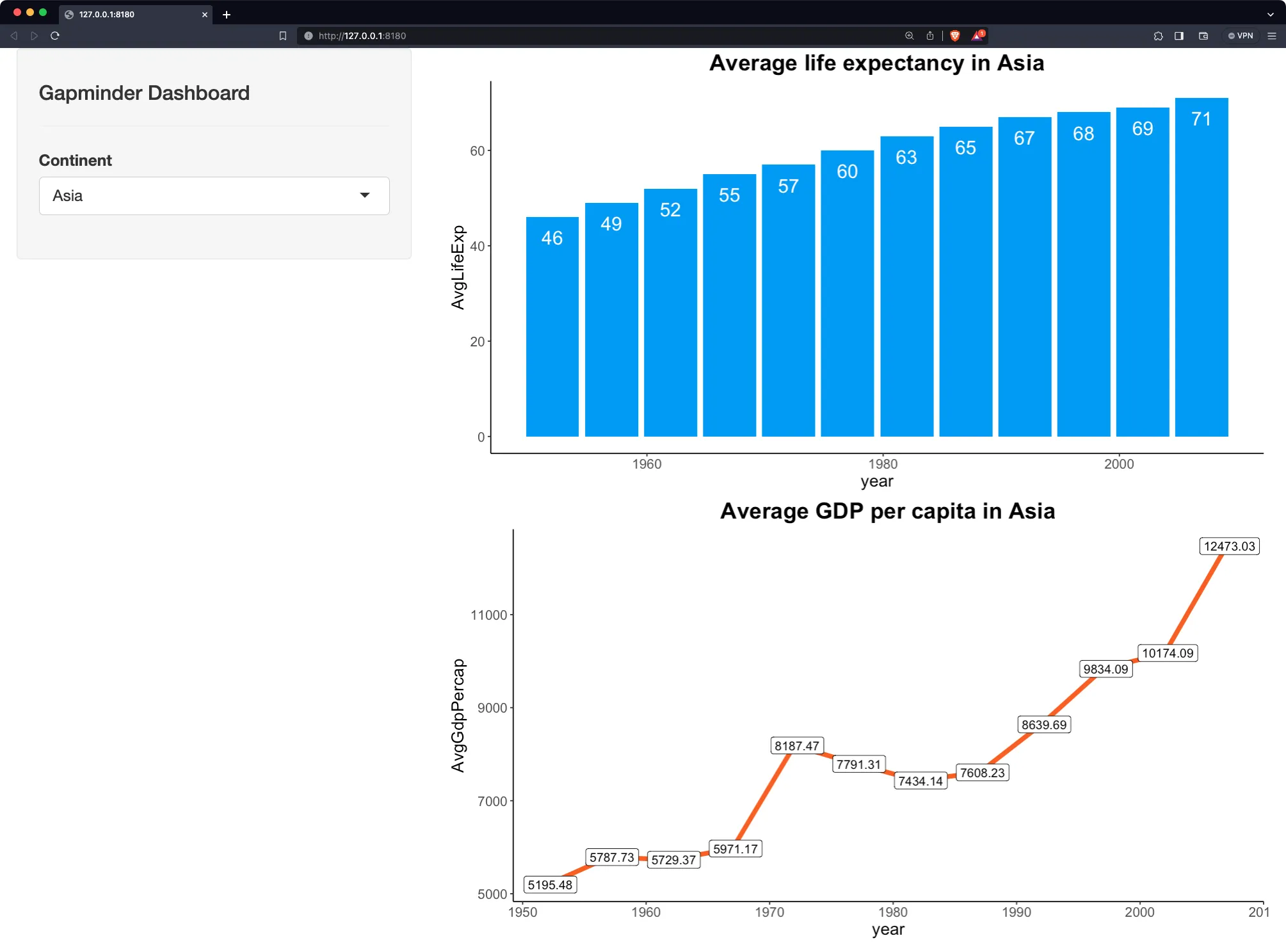Image resolution: width=1286 pixels, height=952 pixels.
Task: Click the 12473.03 GDP data label
Action: pos(1229,546)
